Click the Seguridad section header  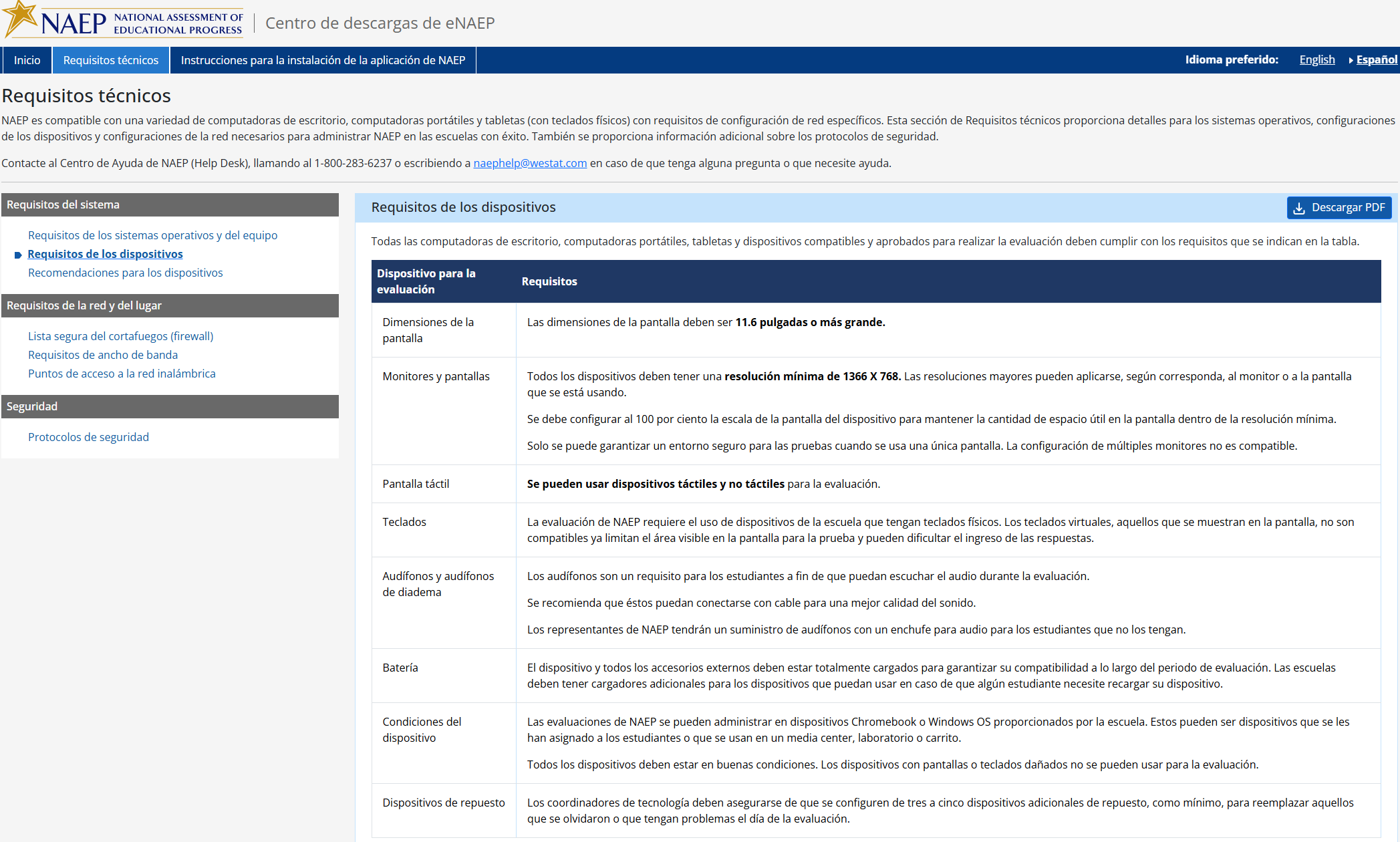pos(170,406)
